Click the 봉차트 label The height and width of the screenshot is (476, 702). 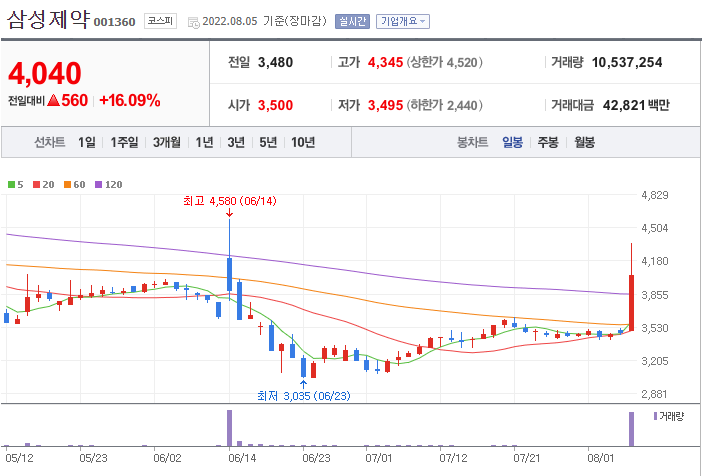click(x=472, y=142)
